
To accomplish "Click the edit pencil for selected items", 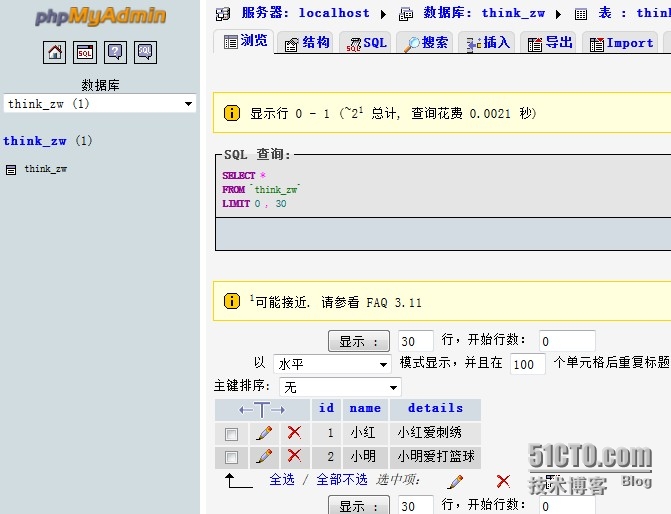I will click(x=455, y=481).
